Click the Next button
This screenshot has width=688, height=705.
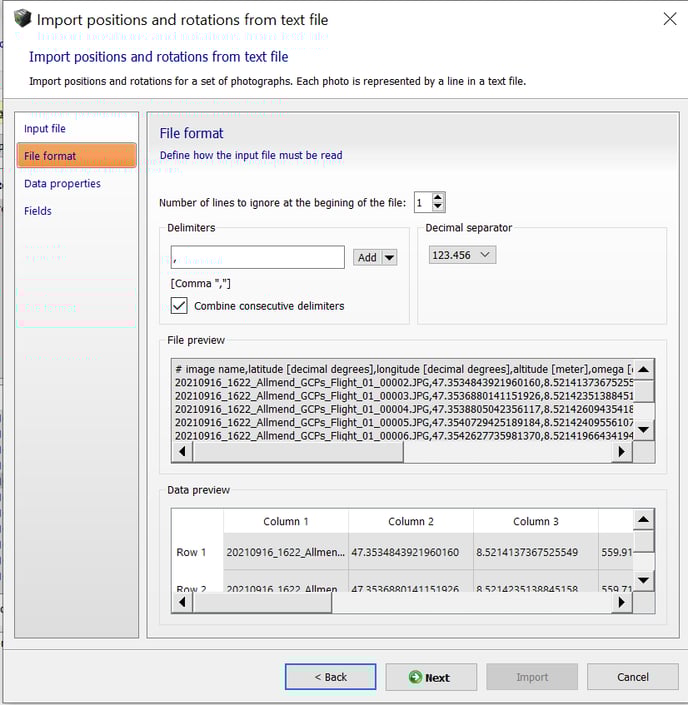(431, 677)
